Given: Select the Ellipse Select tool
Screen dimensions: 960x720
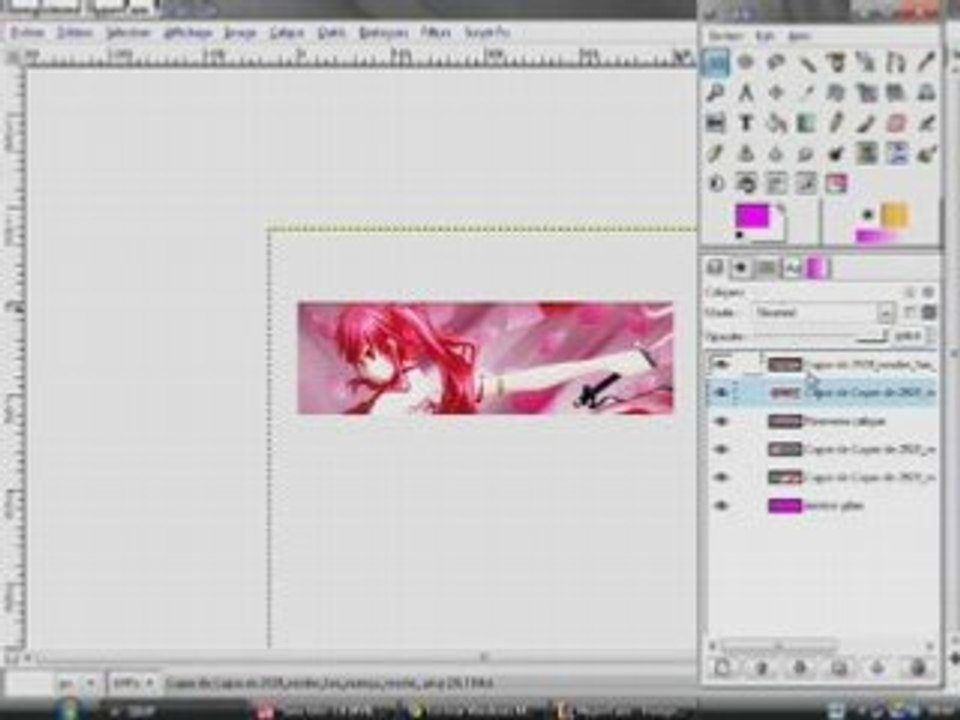Looking at the screenshot, I should [x=745, y=62].
